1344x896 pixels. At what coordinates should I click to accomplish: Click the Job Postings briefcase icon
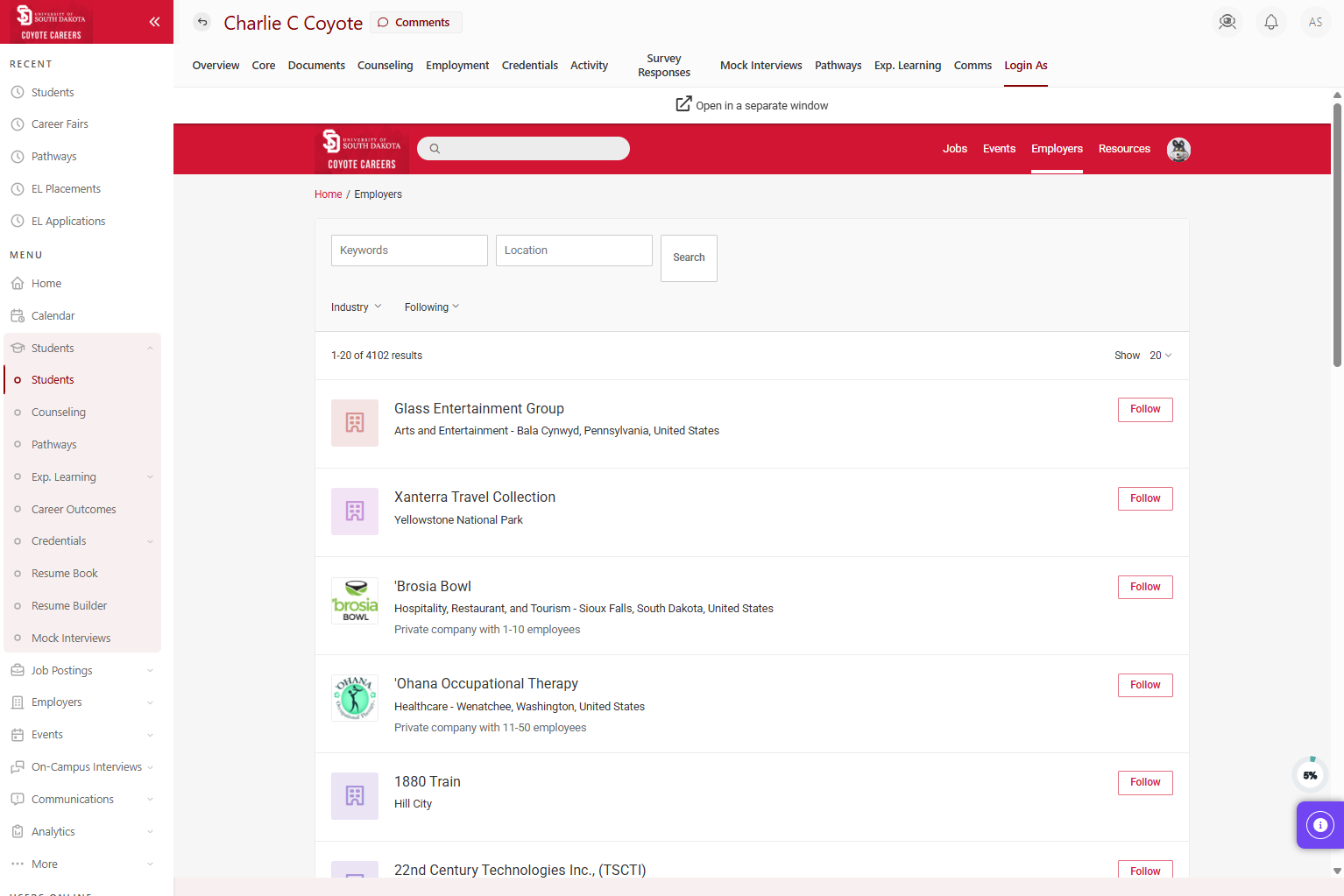18,670
